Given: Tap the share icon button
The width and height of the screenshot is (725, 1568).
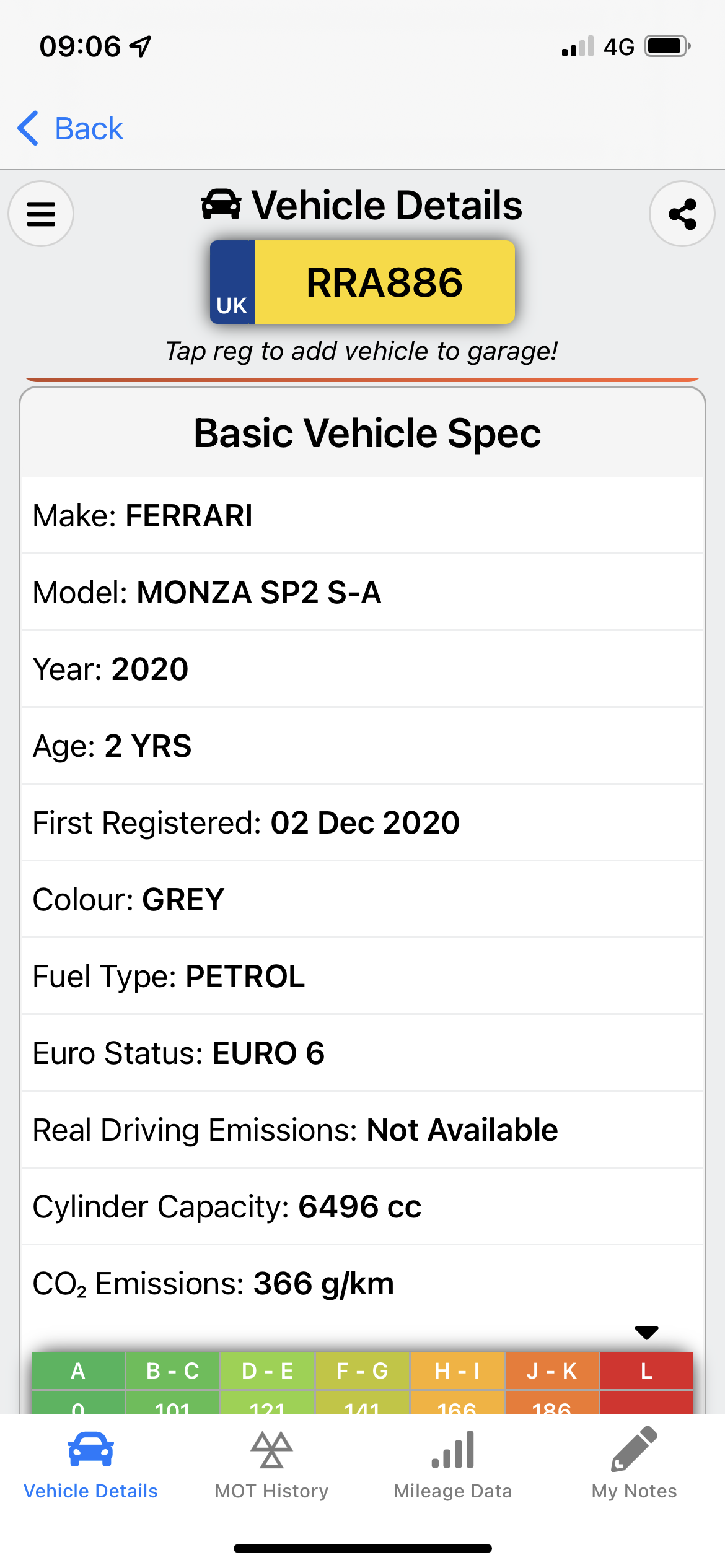Looking at the screenshot, I should point(682,214).
